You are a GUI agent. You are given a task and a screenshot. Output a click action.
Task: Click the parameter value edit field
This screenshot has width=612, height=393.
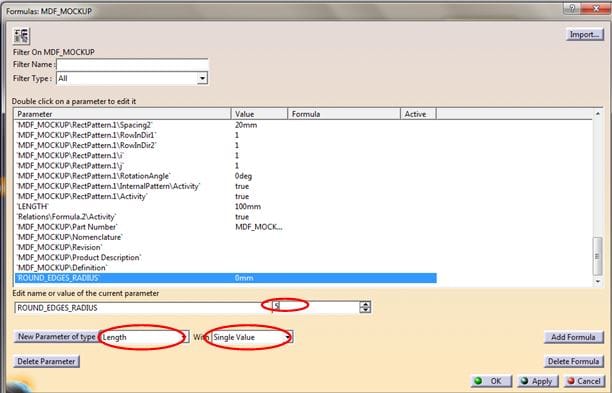(316, 308)
